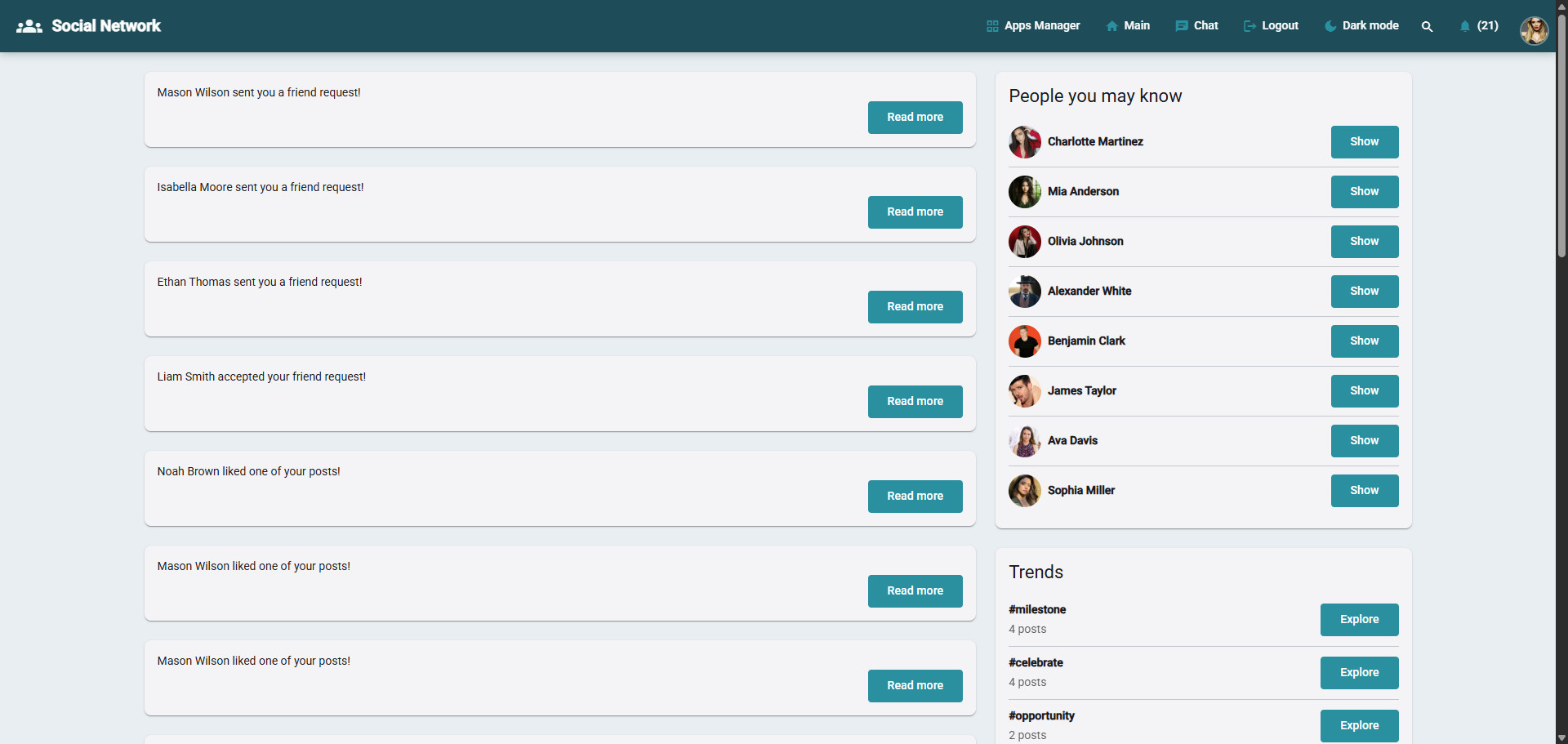Screen dimensions: 1568x744
Task: Show James Taylor's profile
Action: pyautogui.click(x=1365, y=391)
